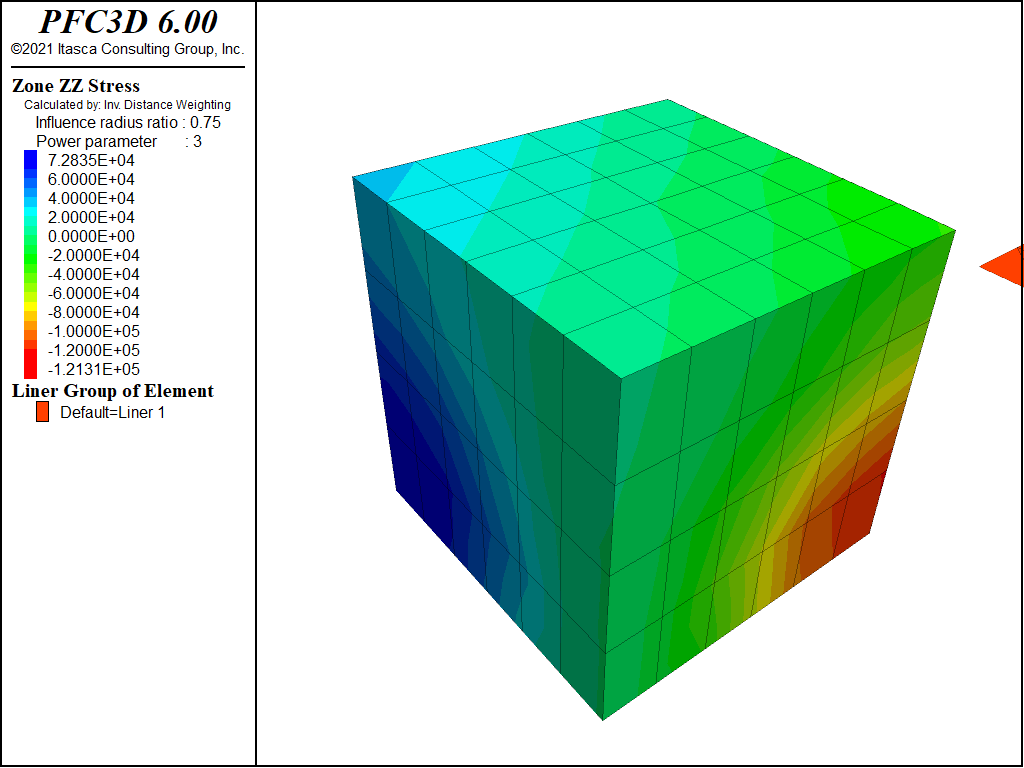Click the Default=Liner 1 orange swatch
This screenshot has height=768, width=1024.
(42, 412)
